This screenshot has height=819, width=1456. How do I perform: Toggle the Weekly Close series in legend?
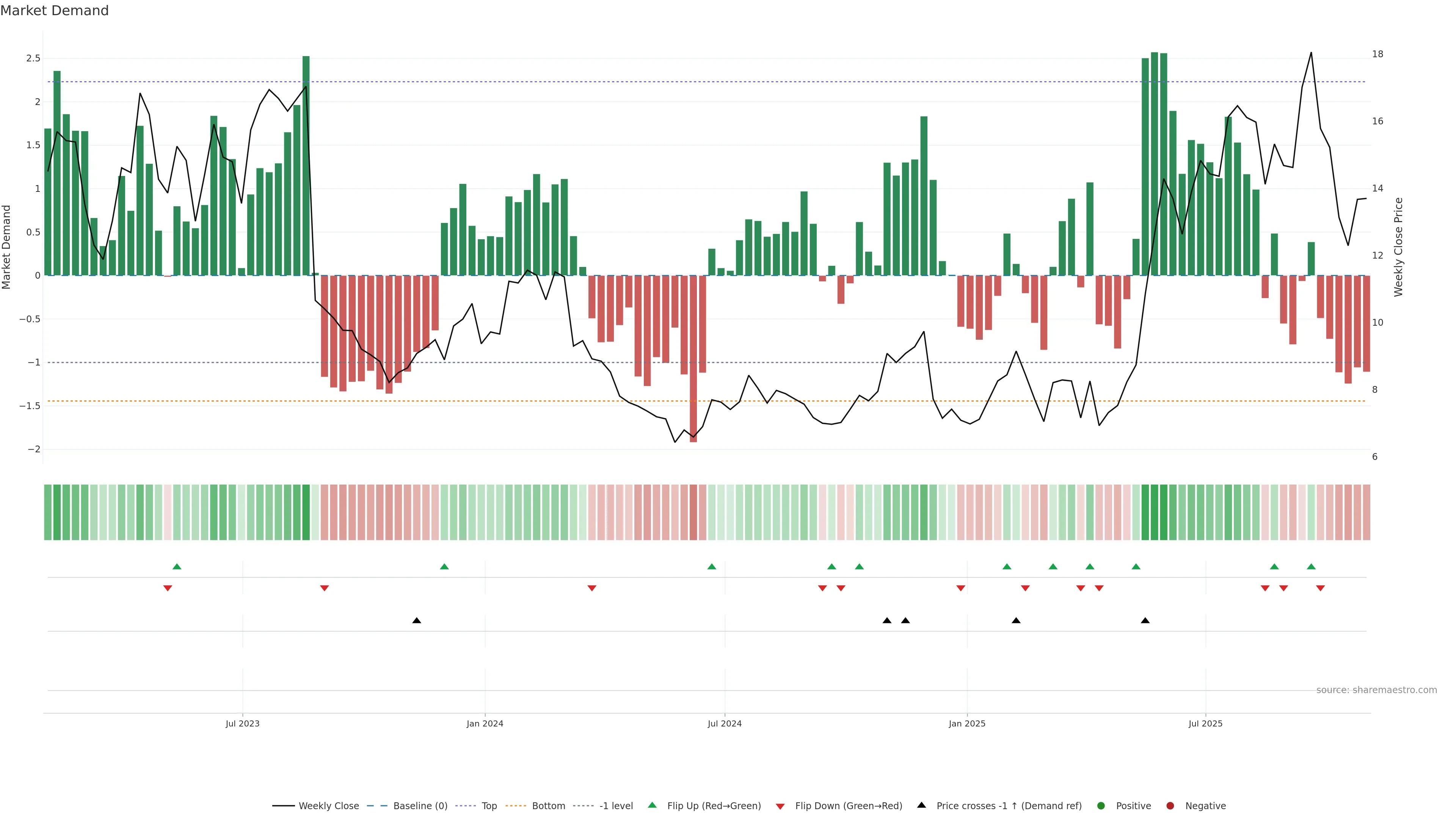pyautogui.click(x=328, y=806)
